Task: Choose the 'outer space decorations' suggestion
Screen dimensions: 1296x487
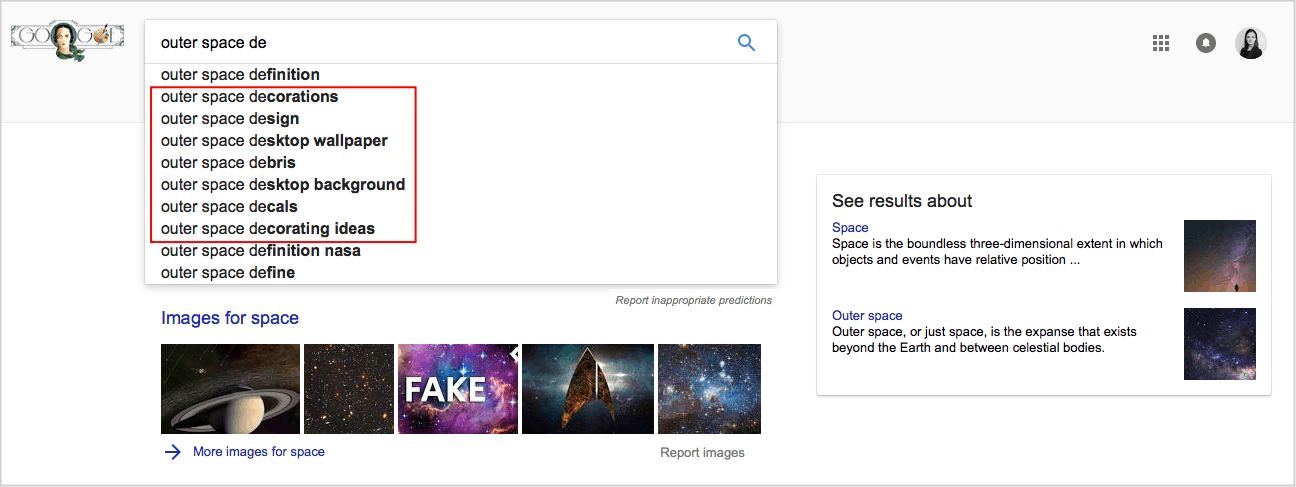Action: (x=249, y=97)
